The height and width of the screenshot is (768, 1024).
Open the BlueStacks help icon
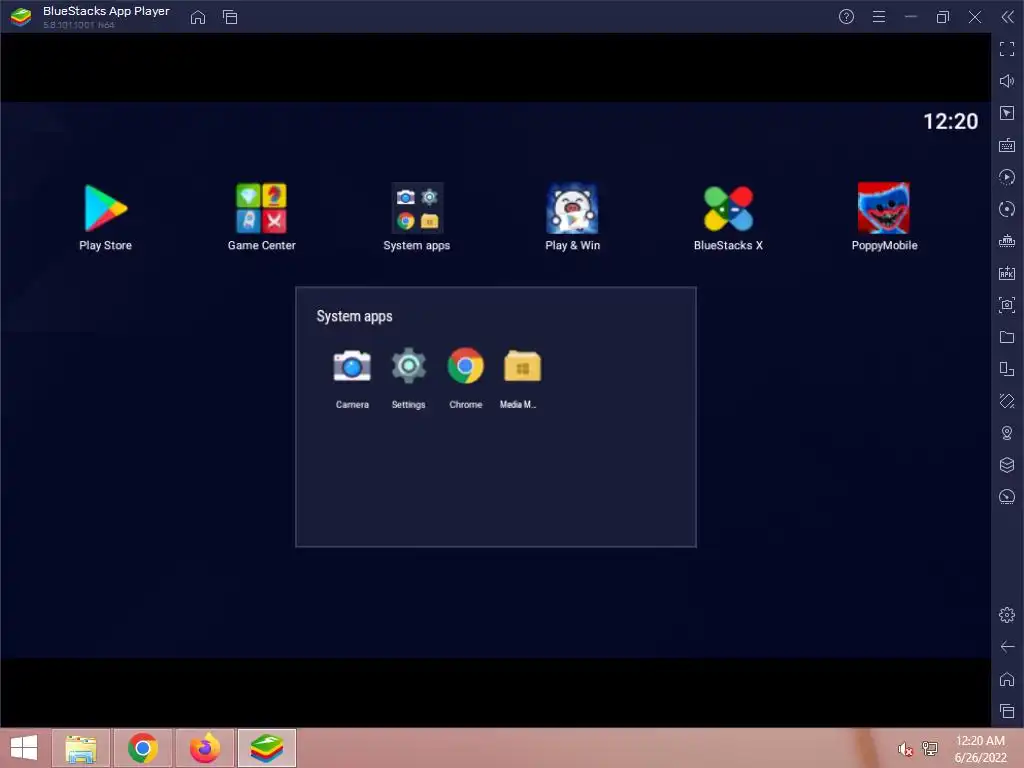click(846, 17)
